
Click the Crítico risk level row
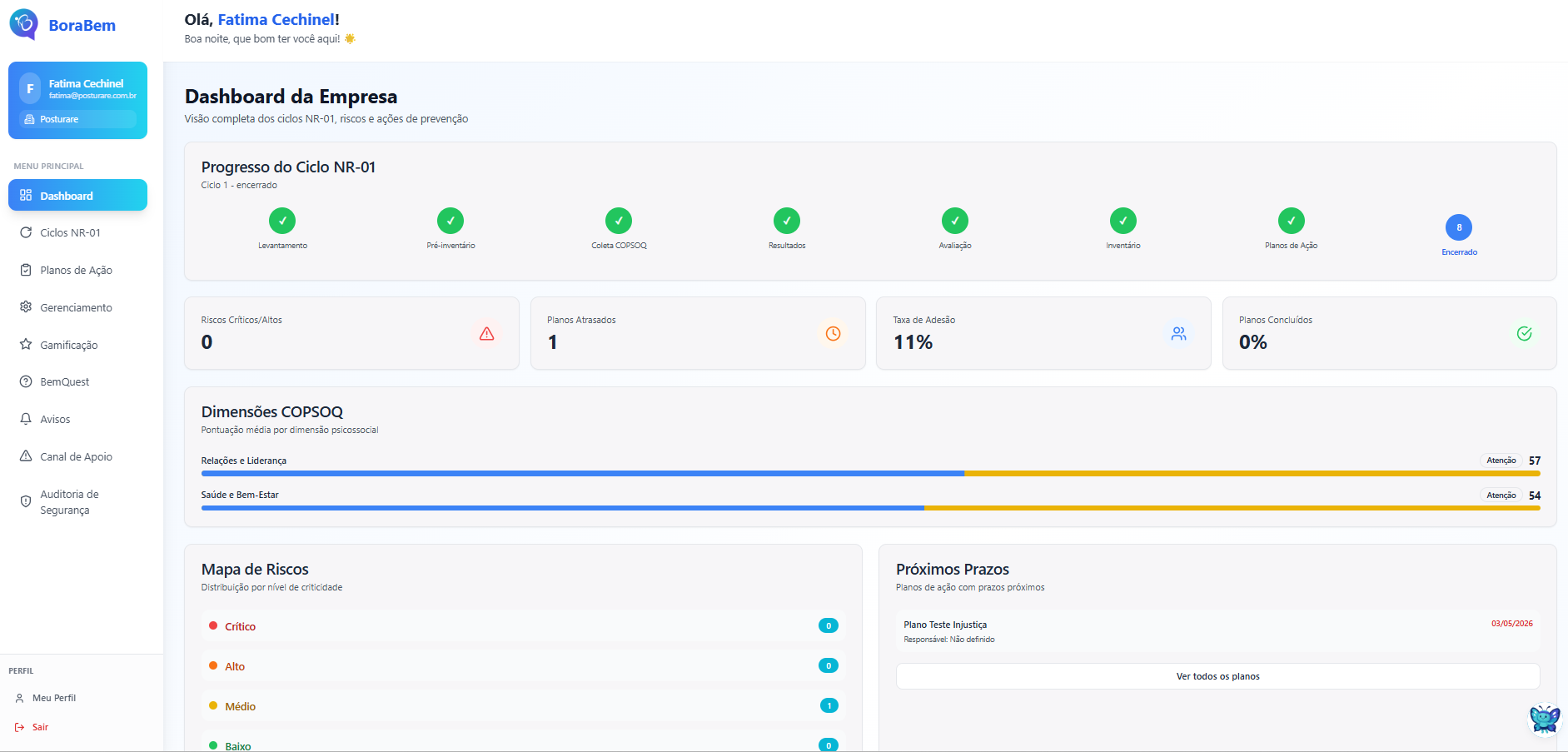(x=523, y=625)
